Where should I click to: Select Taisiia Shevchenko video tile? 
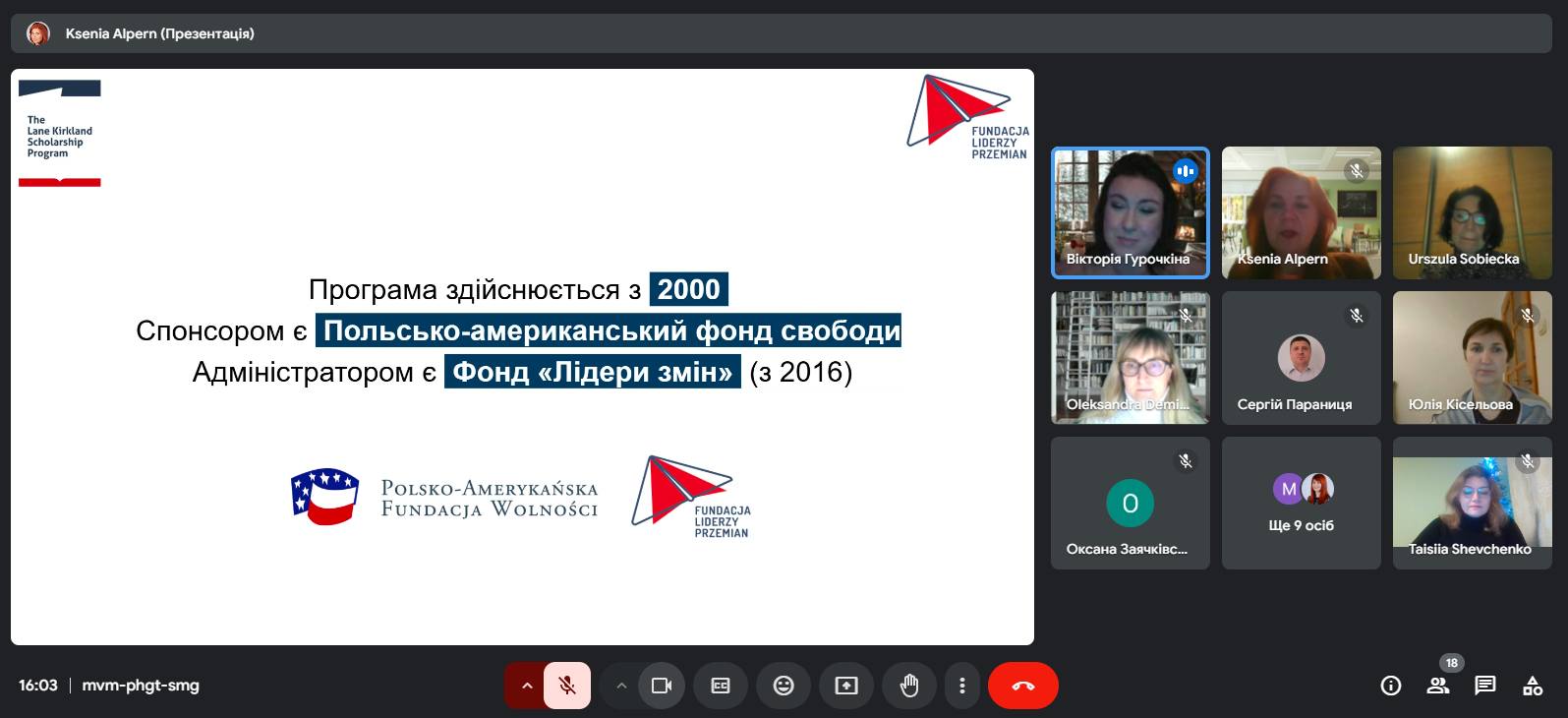(x=1473, y=503)
